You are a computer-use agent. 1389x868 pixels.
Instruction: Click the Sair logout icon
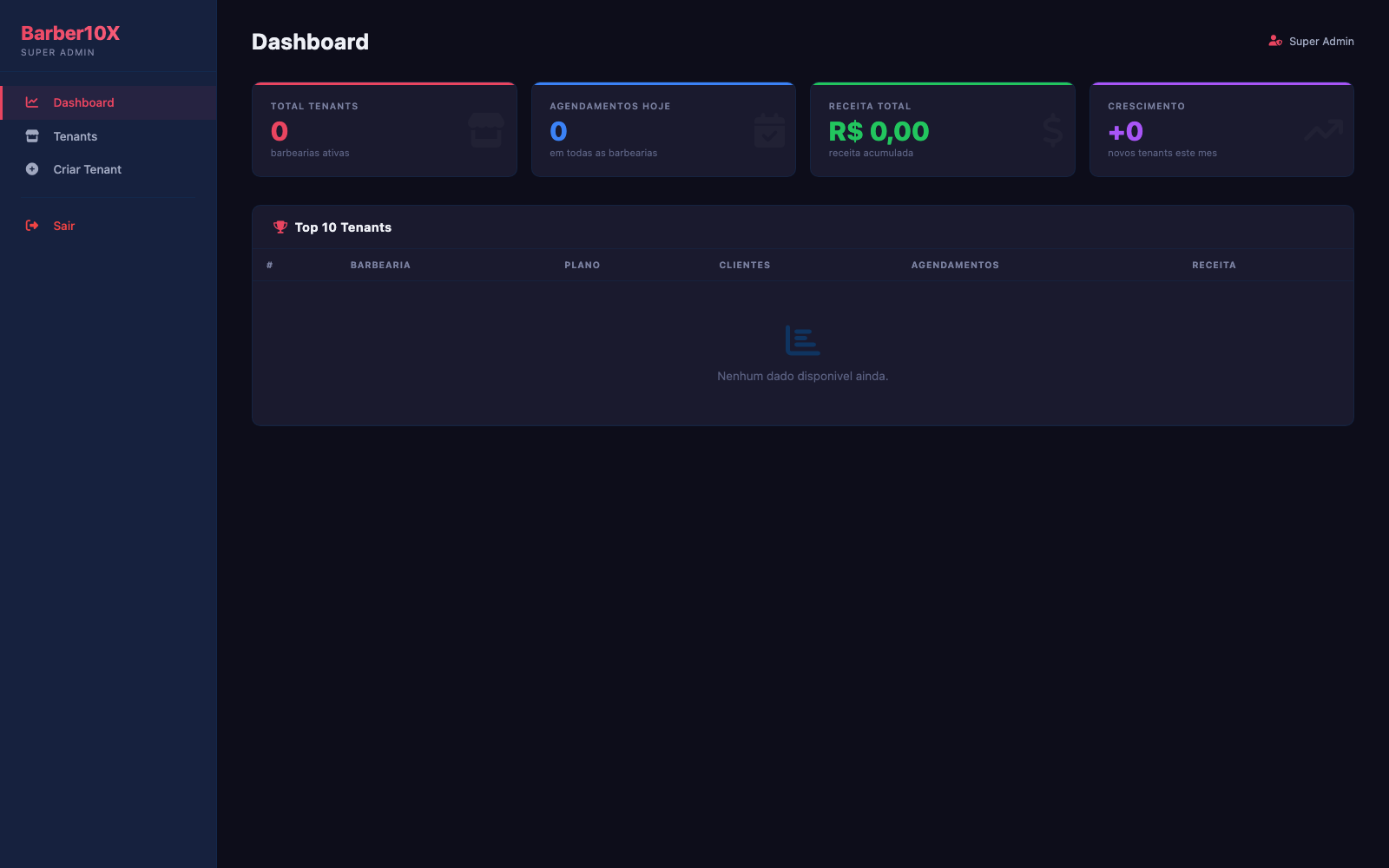click(32, 226)
